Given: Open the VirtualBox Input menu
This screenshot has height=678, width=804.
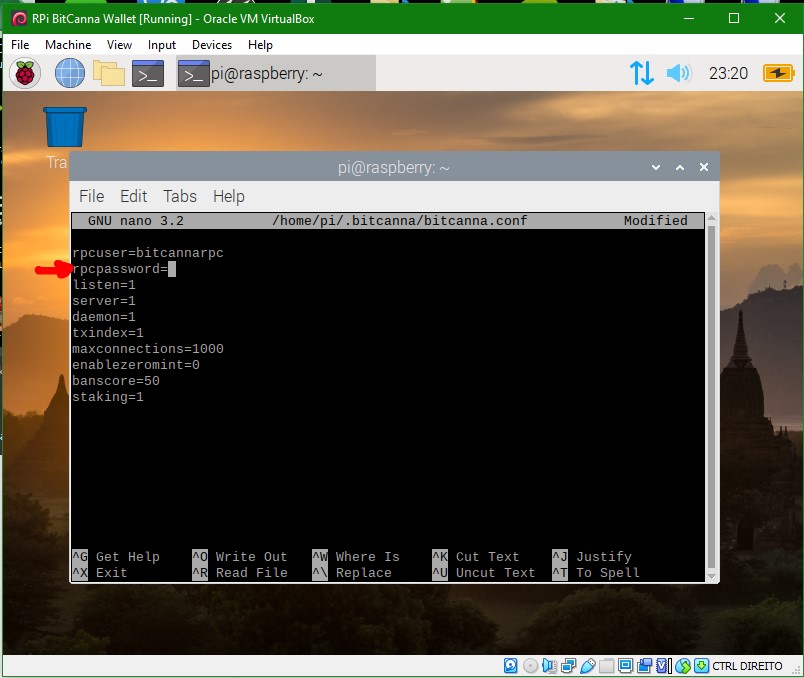Looking at the screenshot, I should [162, 45].
